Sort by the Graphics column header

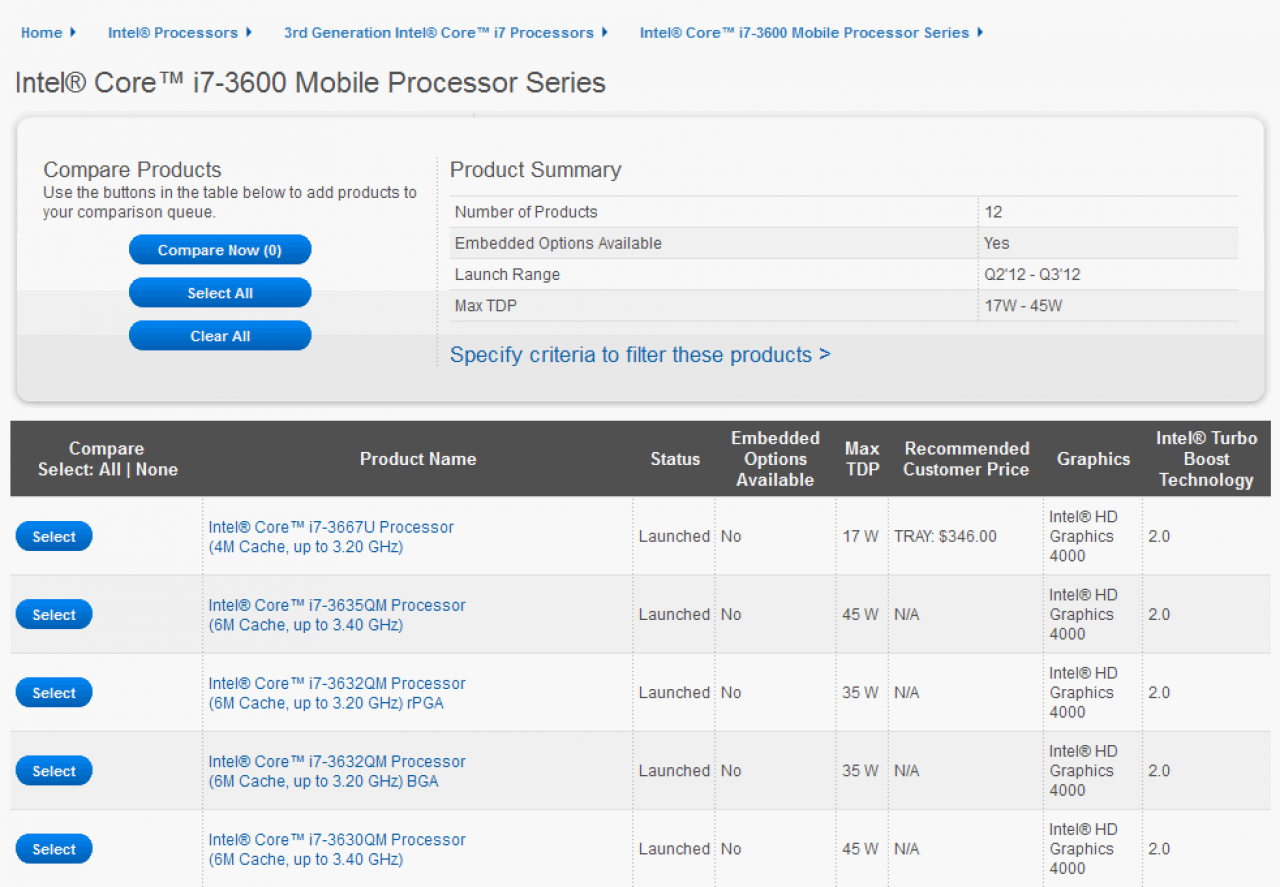[1093, 459]
